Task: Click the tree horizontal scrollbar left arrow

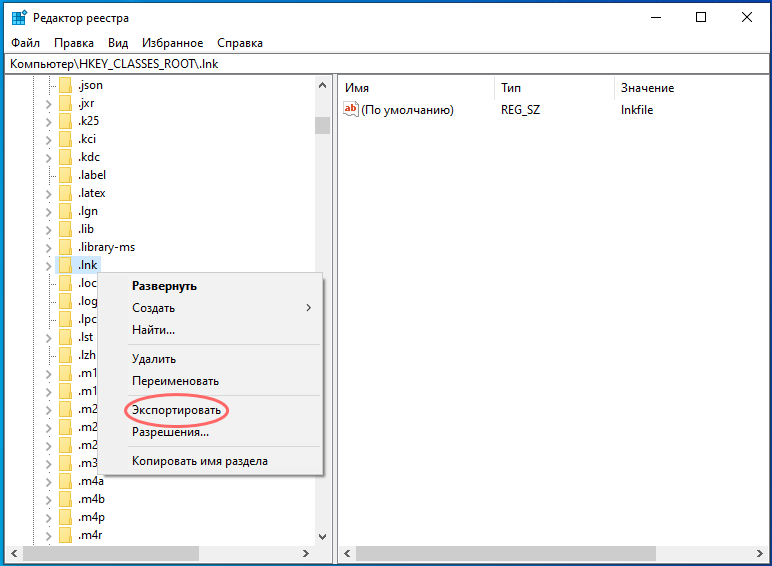Action: click(x=14, y=553)
